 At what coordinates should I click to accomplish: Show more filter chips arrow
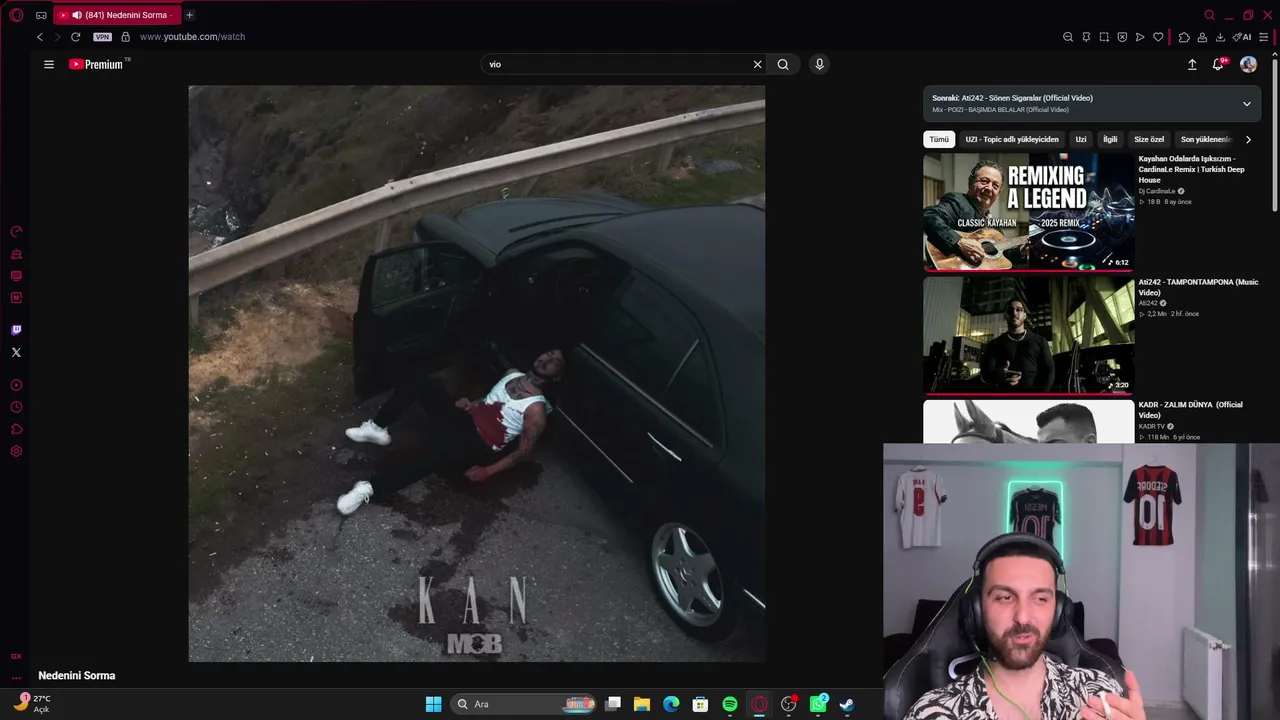[1248, 140]
